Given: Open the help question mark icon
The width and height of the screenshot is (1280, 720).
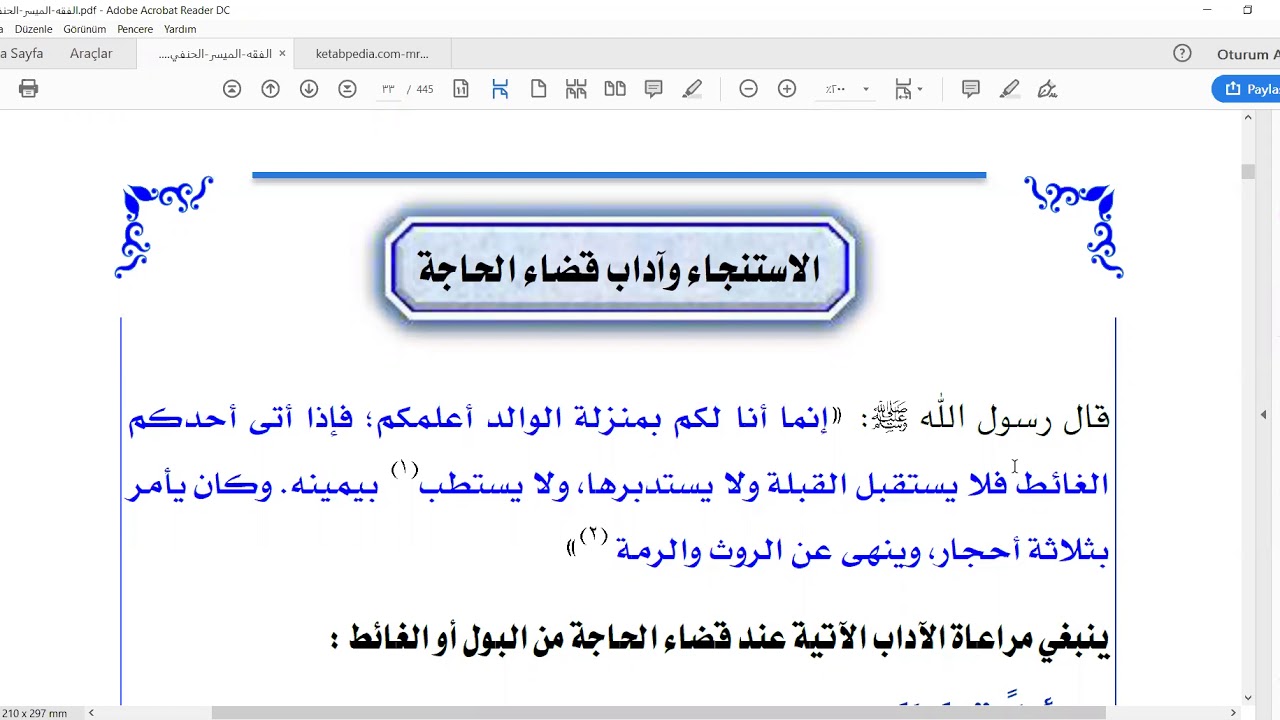Looking at the screenshot, I should [1182, 54].
